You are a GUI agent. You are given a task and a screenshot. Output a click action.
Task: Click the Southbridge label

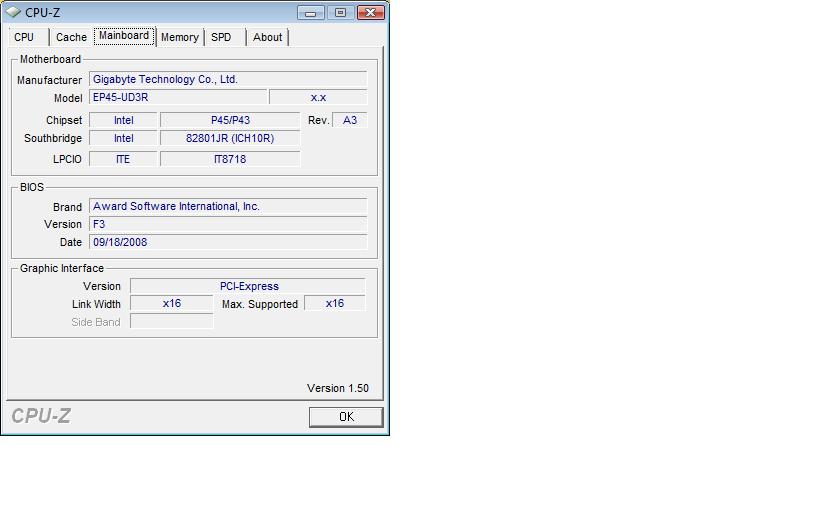[x=53, y=138]
